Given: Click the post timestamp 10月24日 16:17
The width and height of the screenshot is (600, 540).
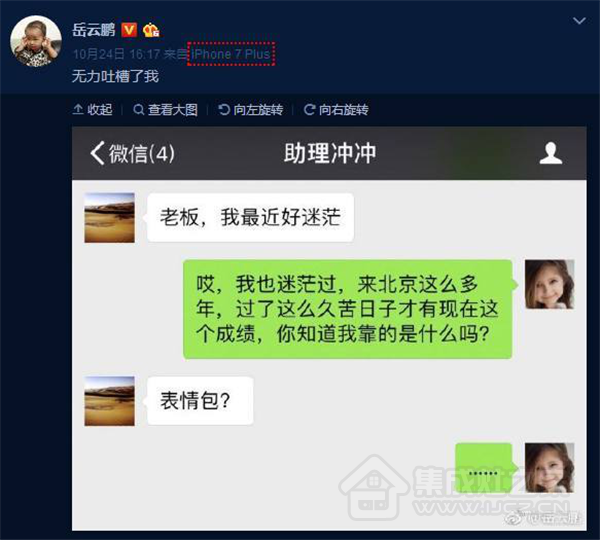Looking at the screenshot, I should (116, 54).
